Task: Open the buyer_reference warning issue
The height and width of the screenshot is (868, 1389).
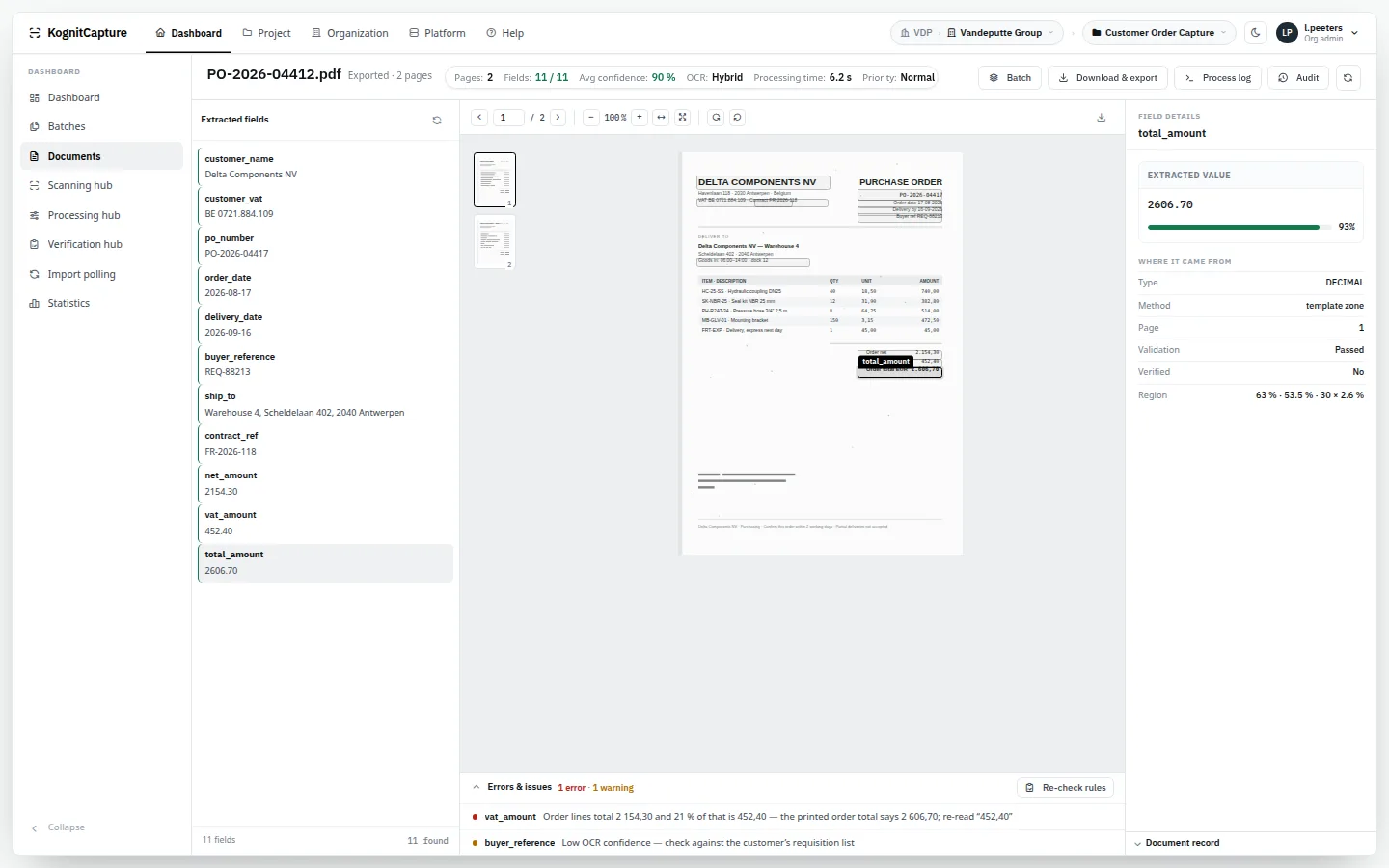Action: tap(793, 843)
